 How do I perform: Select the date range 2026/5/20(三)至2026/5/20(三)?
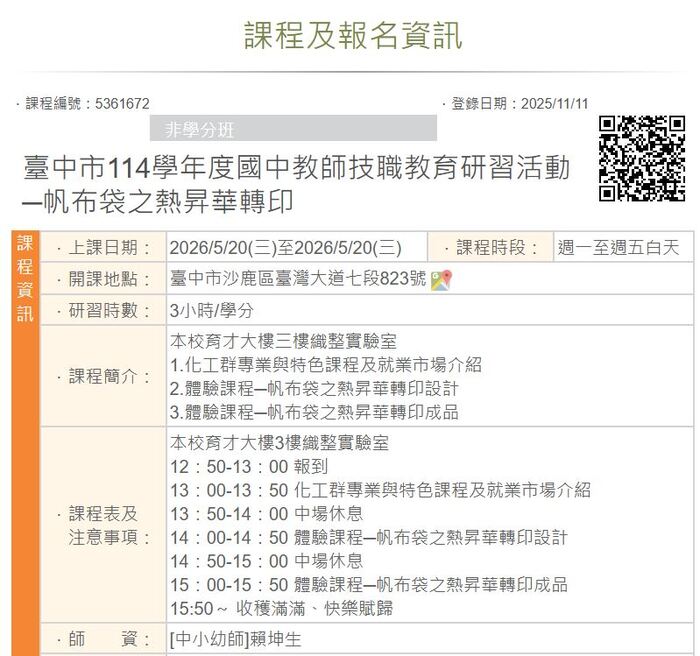285,248
